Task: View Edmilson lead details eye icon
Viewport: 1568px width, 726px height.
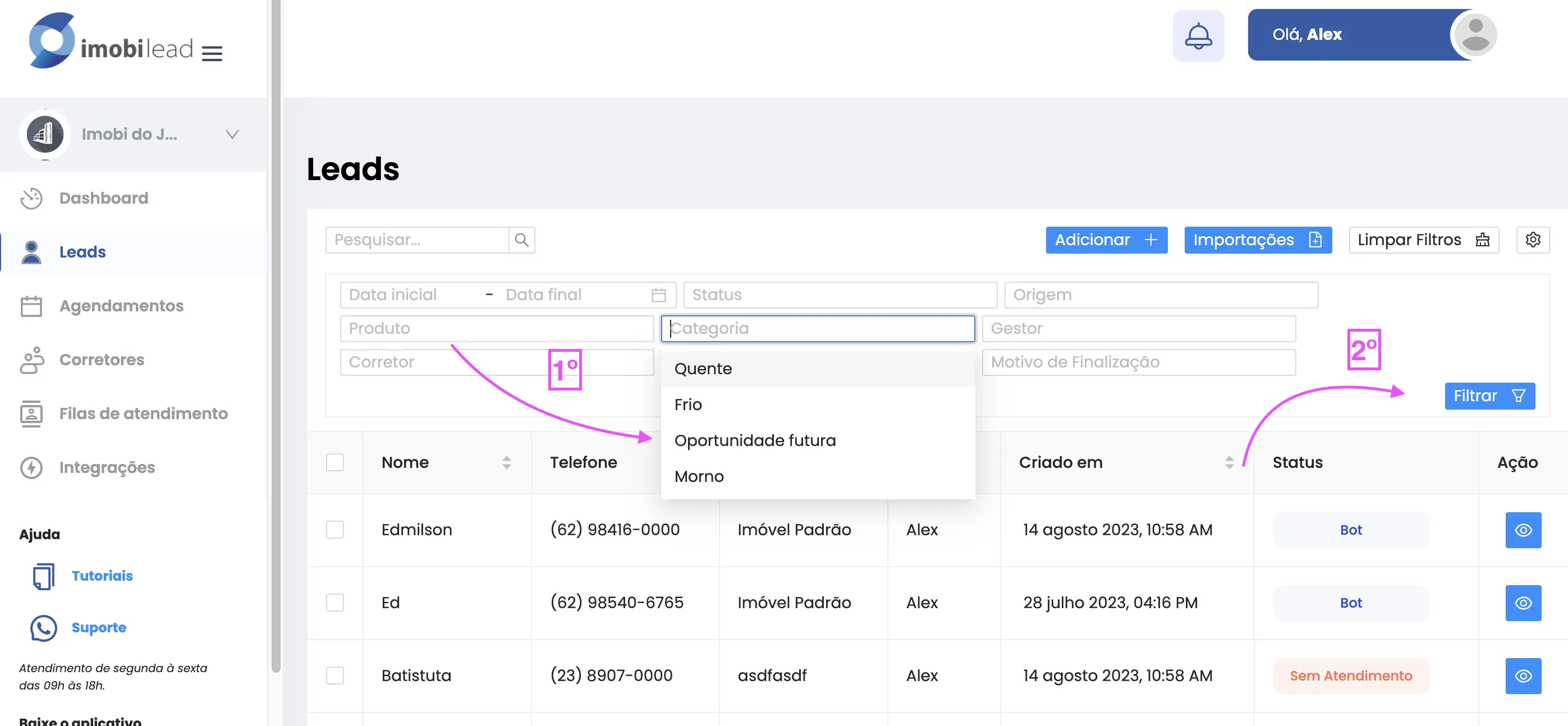Action: tap(1523, 530)
